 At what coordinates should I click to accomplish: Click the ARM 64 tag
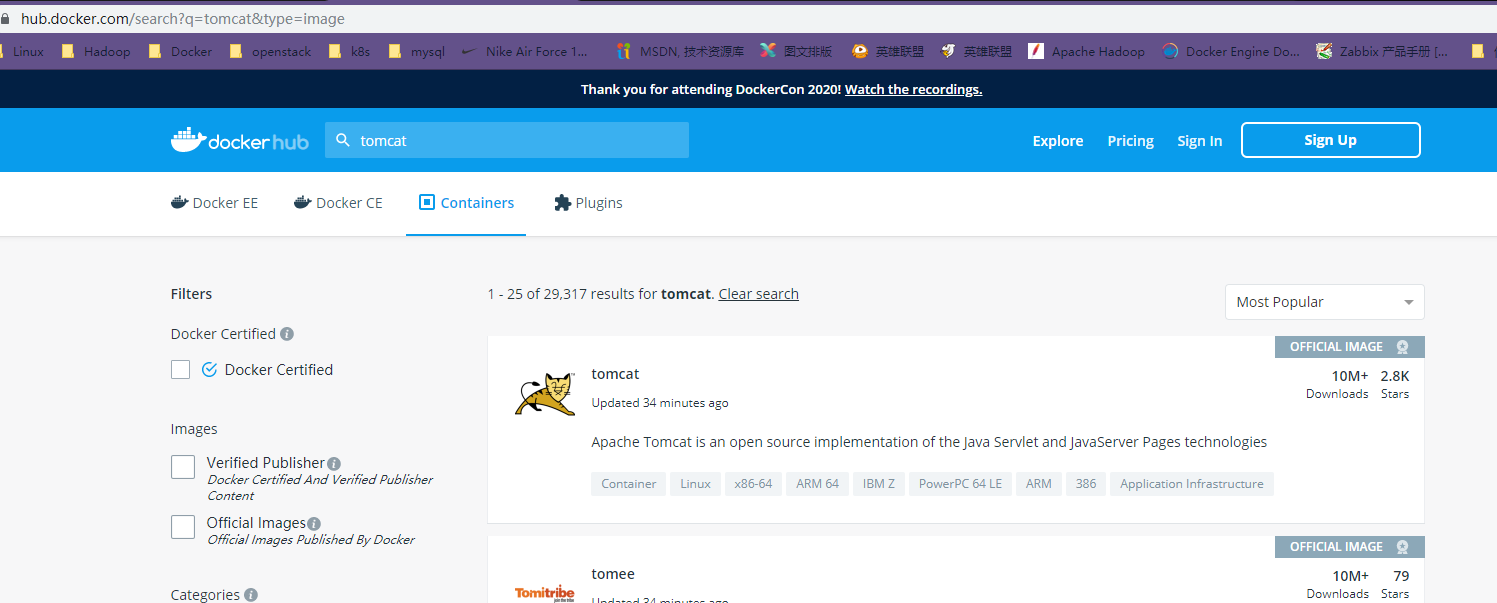tap(817, 484)
